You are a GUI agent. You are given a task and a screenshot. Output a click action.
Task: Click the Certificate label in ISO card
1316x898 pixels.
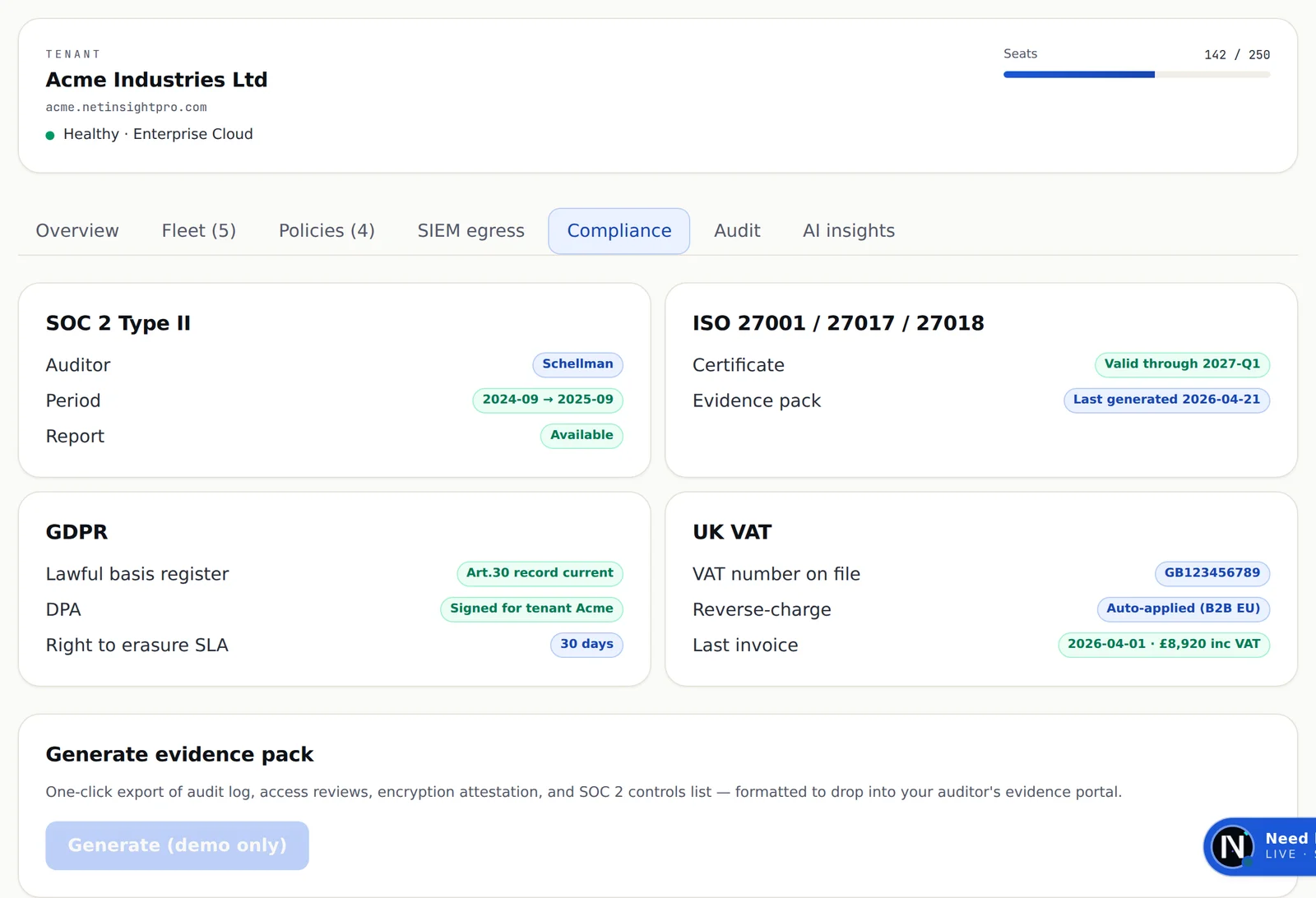pyautogui.click(x=739, y=365)
